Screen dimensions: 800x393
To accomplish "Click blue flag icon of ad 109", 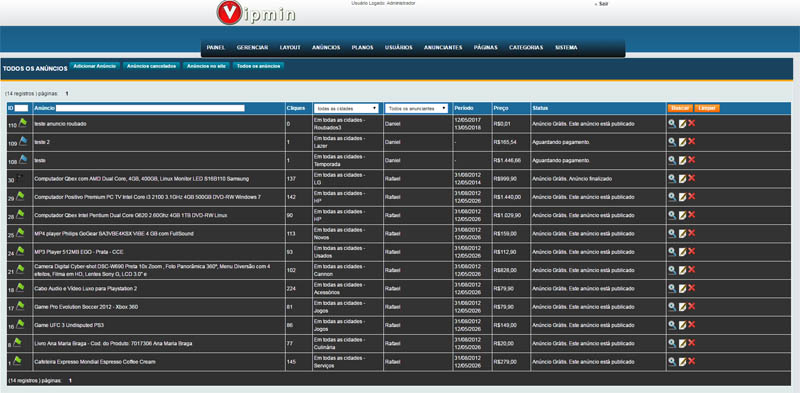I will (x=23, y=141).
